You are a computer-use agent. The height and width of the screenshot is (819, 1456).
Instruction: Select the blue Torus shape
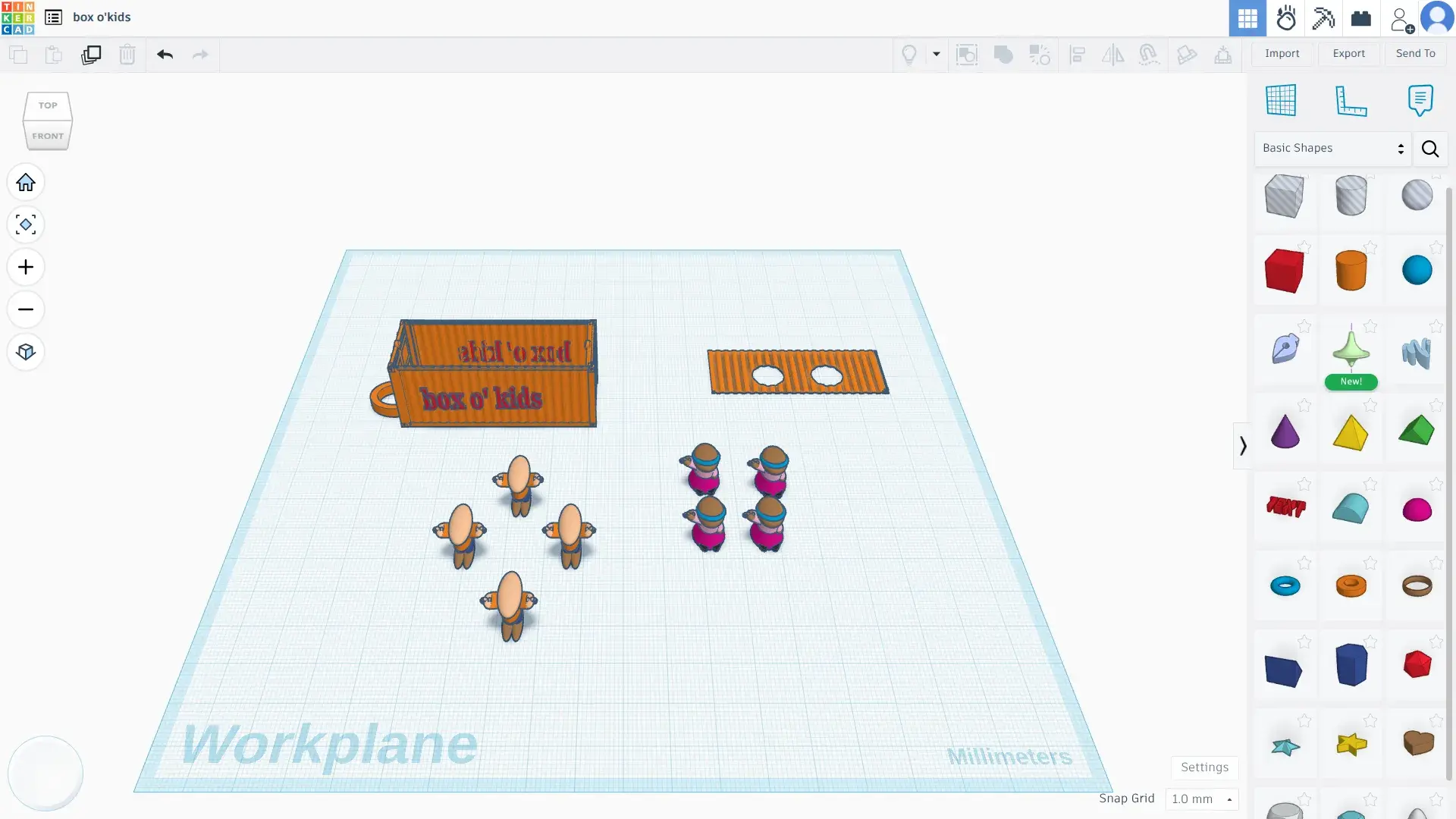tap(1285, 586)
